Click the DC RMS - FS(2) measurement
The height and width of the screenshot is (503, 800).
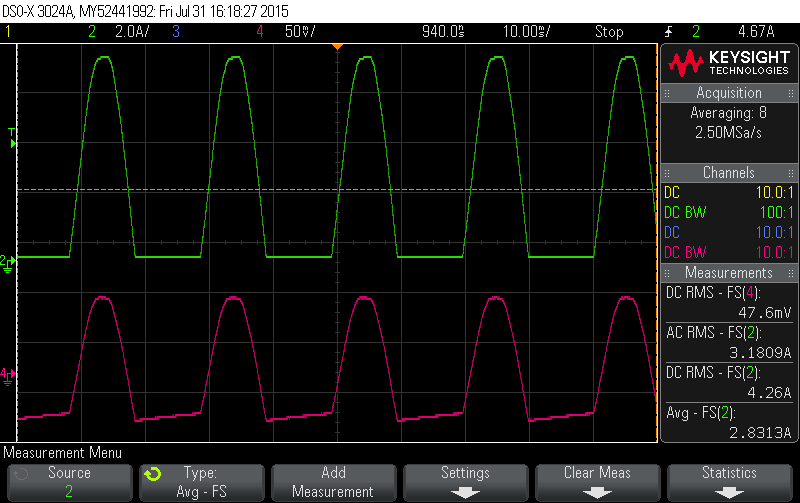[x=713, y=373]
